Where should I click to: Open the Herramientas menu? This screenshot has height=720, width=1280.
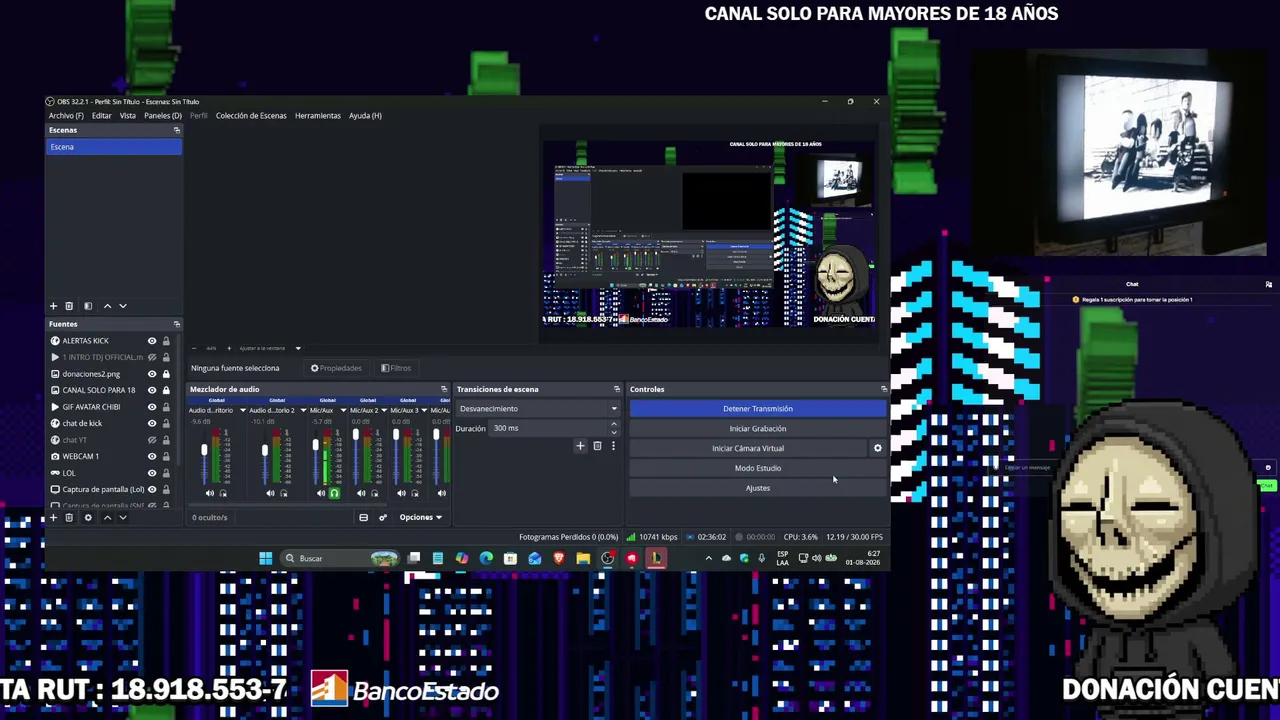coord(318,116)
